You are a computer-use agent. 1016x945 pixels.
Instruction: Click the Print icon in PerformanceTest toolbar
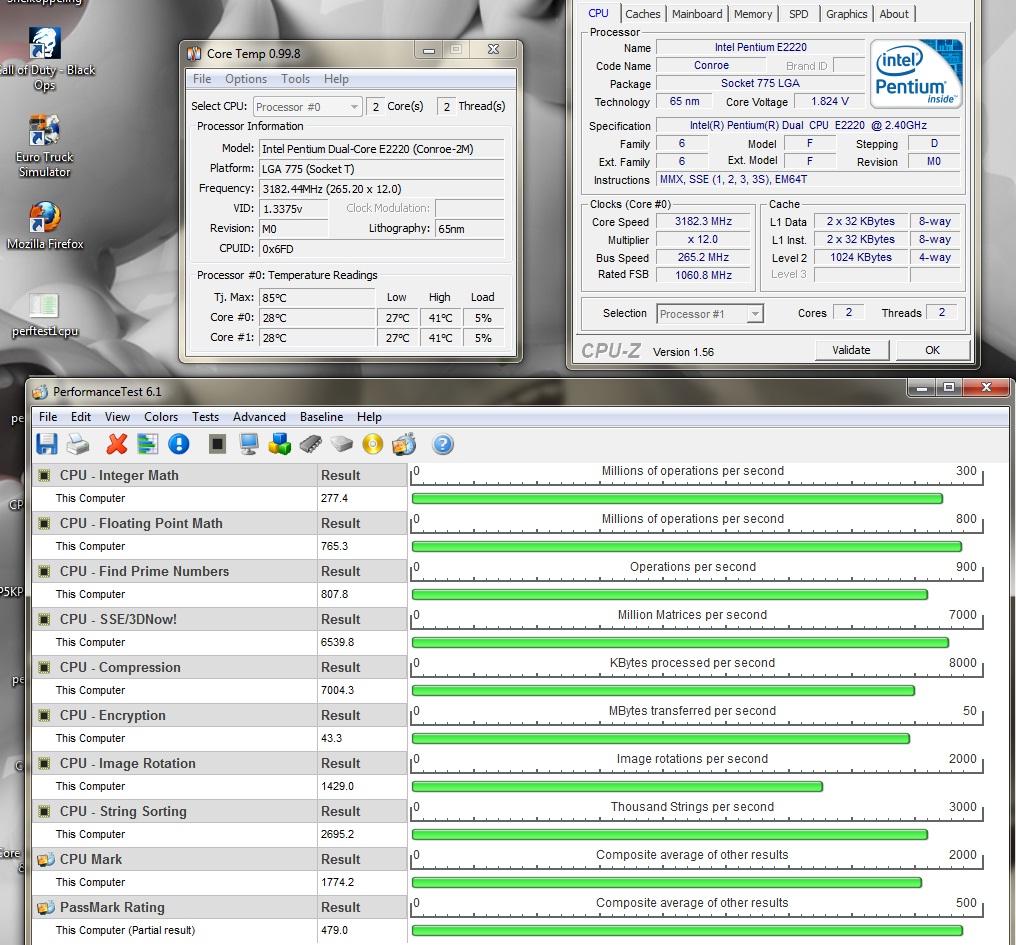point(78,445)
